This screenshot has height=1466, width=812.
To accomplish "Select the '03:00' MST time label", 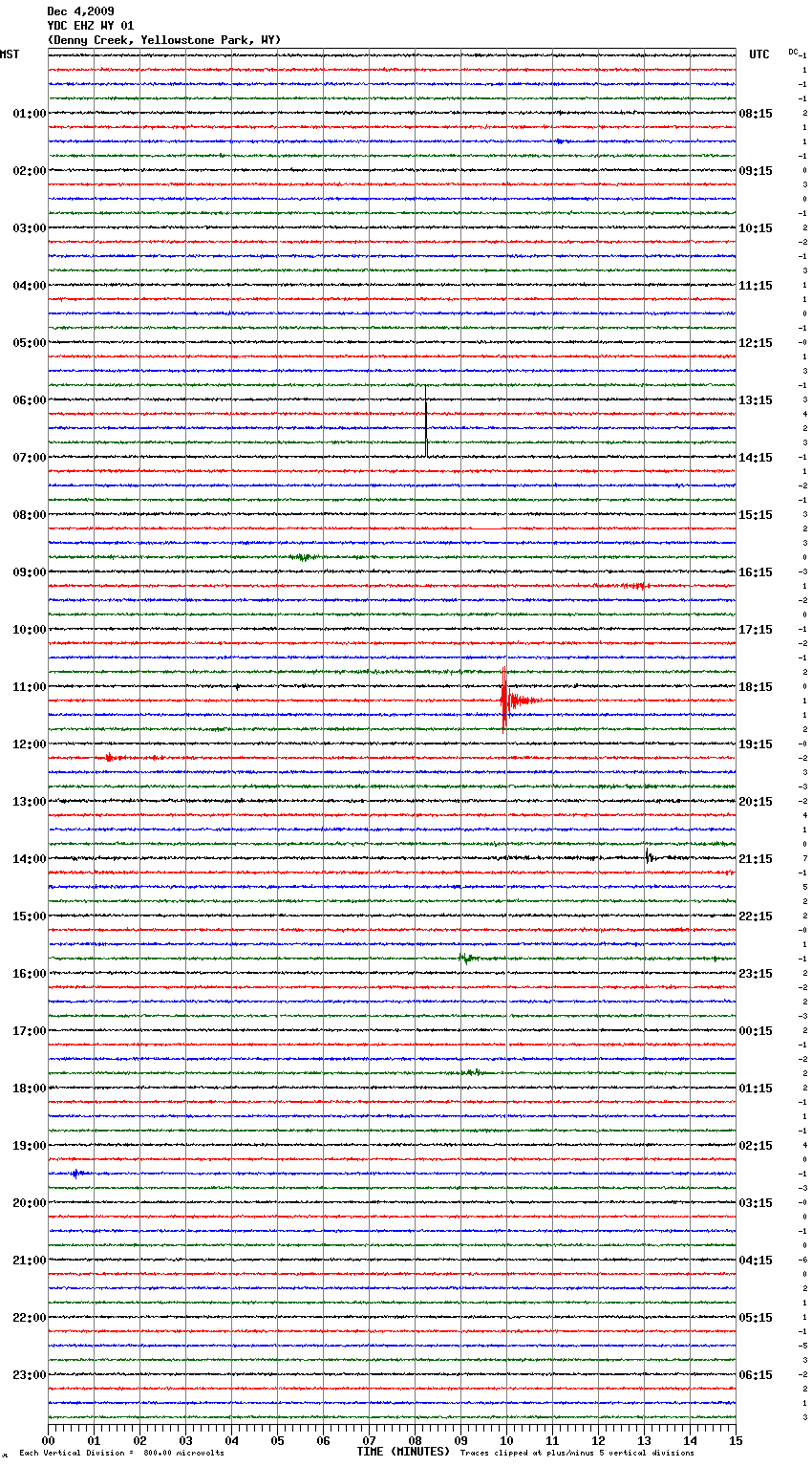I will tap(30, 228).
